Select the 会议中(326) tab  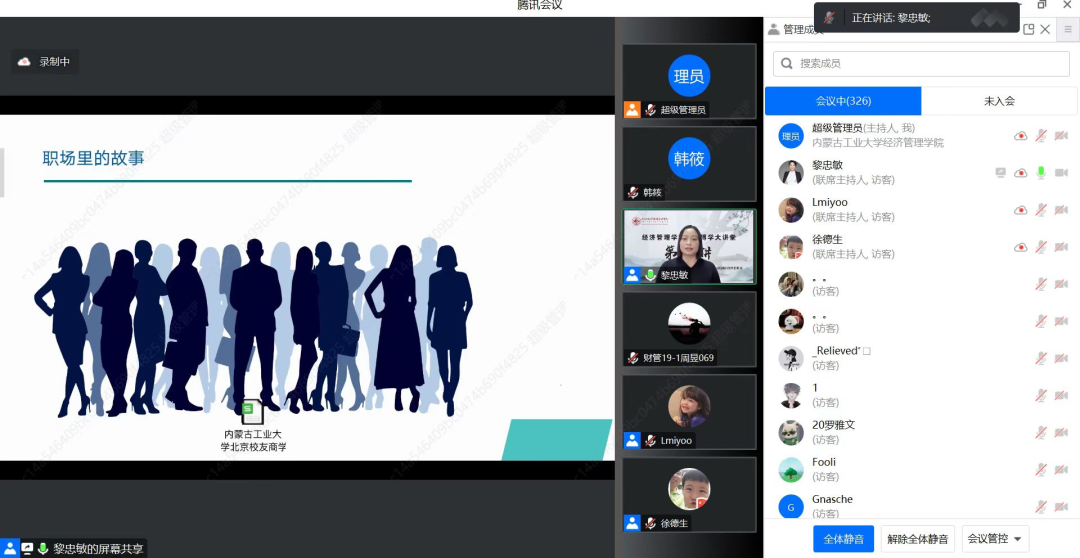click(843, 101)
